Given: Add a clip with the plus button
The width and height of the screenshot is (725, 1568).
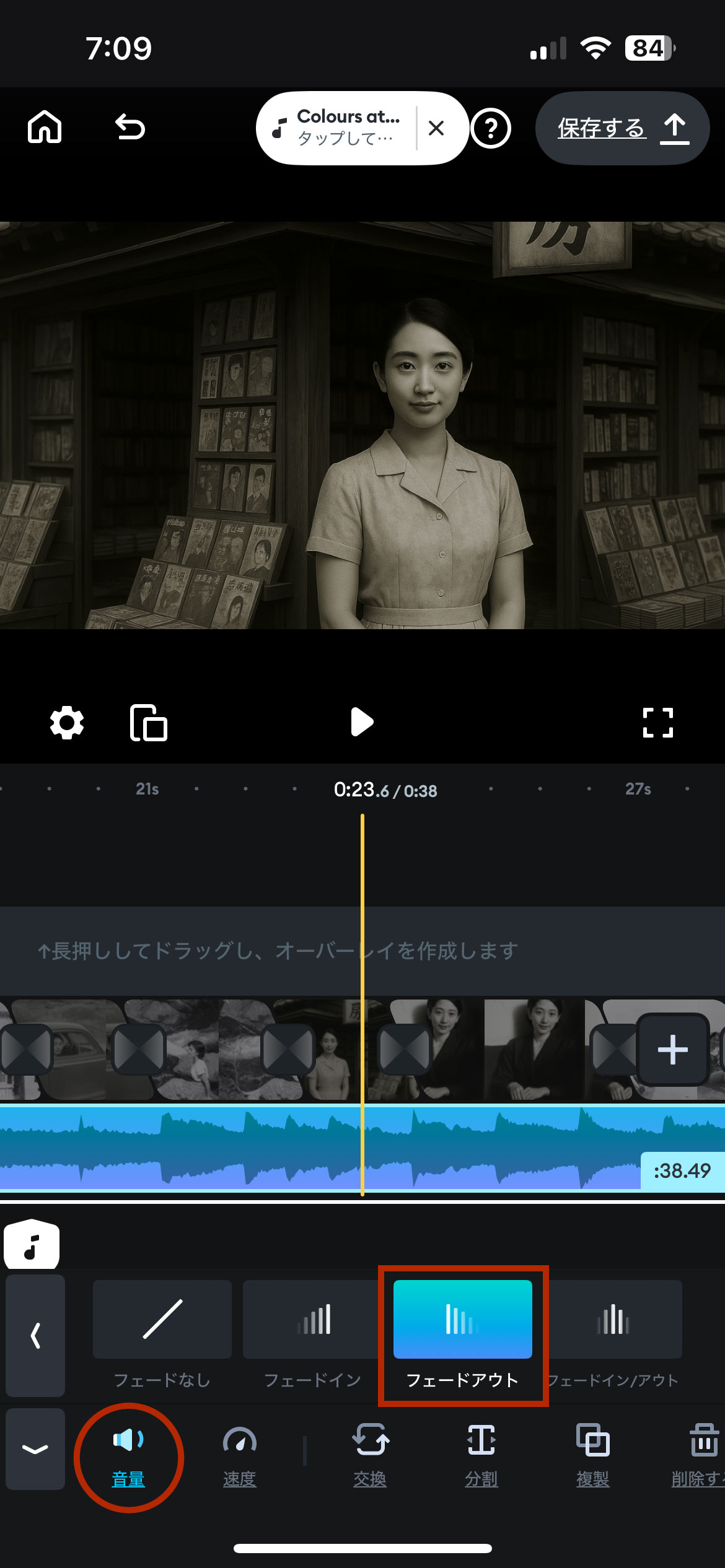Looking at the screenshot, I should click(x=672, y=1050).
